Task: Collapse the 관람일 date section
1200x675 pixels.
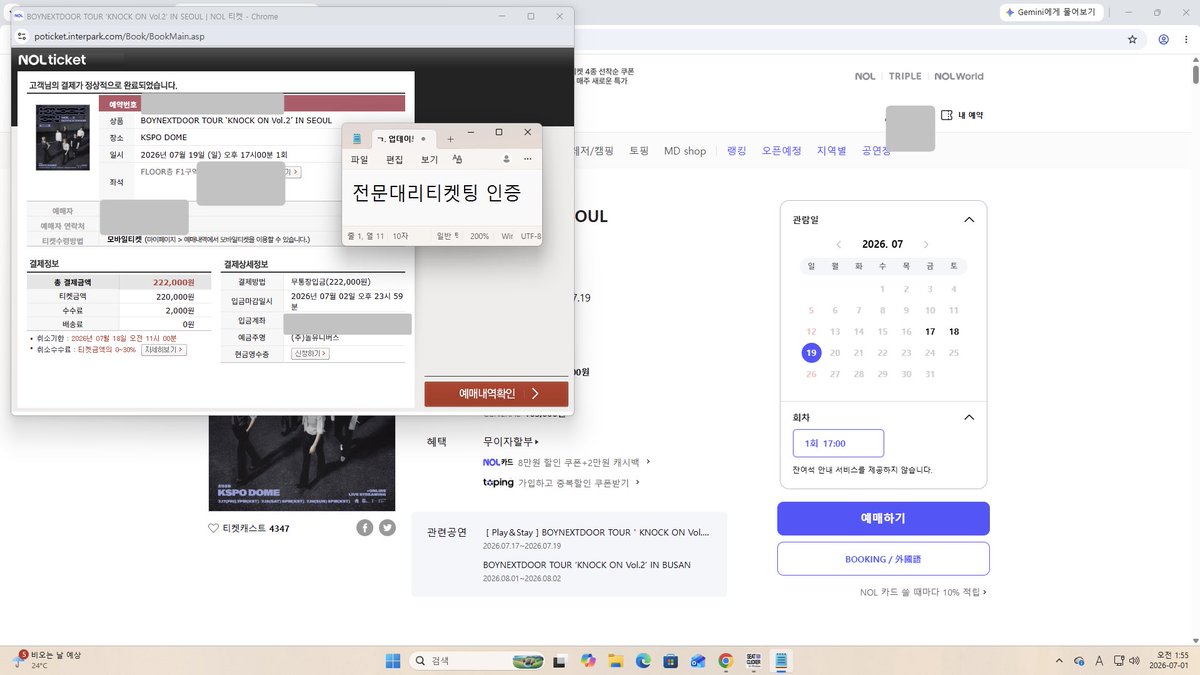Action: [x=968, y=220]
